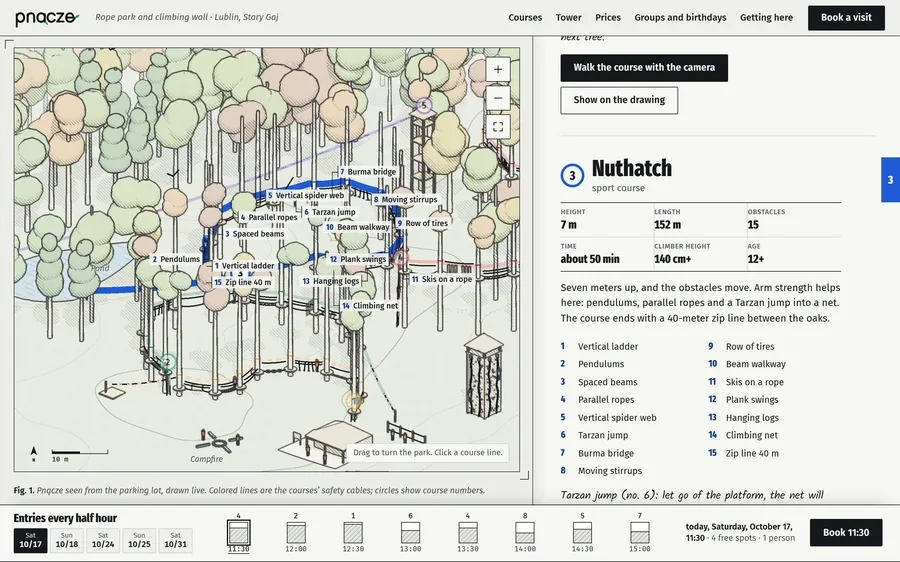The image size is (900, 562).
Task: Click the '3 Spaced beams' map label
Action: point(255,234)
